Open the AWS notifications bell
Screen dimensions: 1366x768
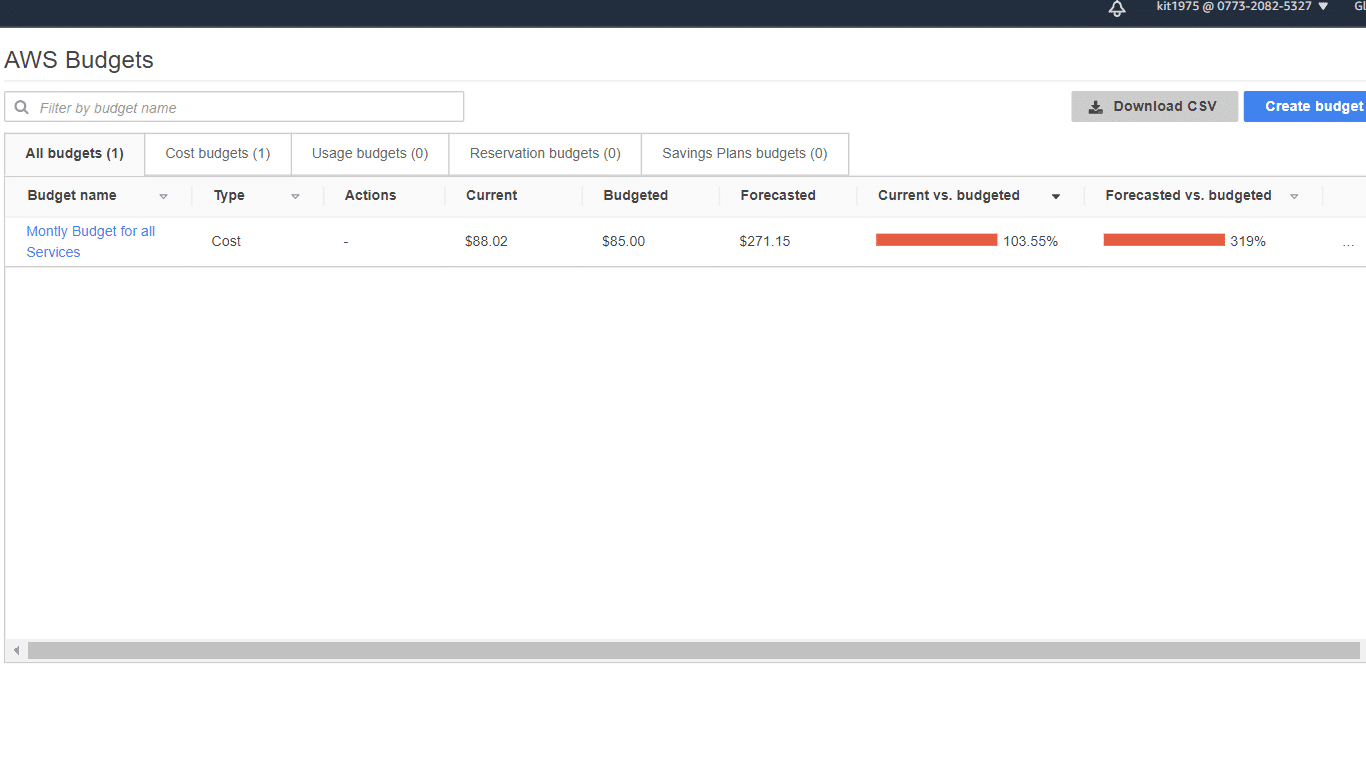pyautogui.click(x=1117, y=9)
